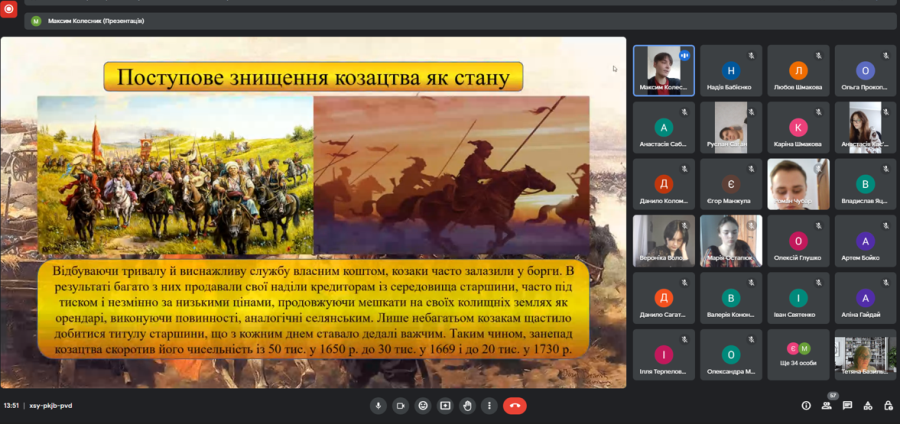Screen dimensions: 900x424
Task: Click the sunset horsemen silhouette image on slide
Action: (452, 175)
